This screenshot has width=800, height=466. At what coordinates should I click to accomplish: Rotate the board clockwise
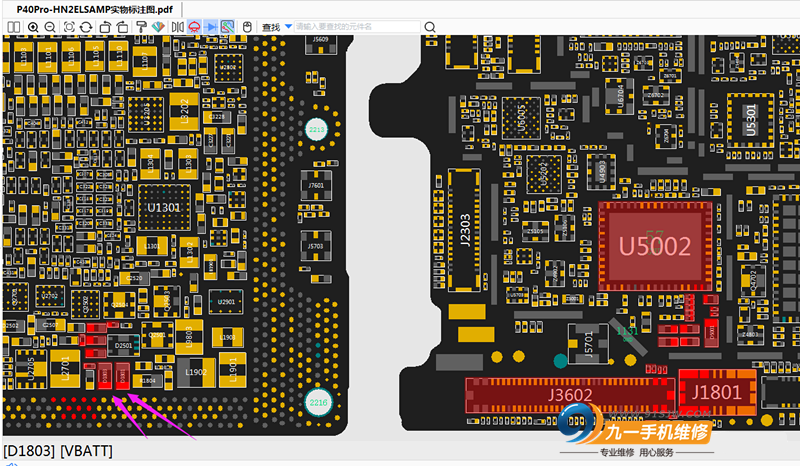coord(122,27)
